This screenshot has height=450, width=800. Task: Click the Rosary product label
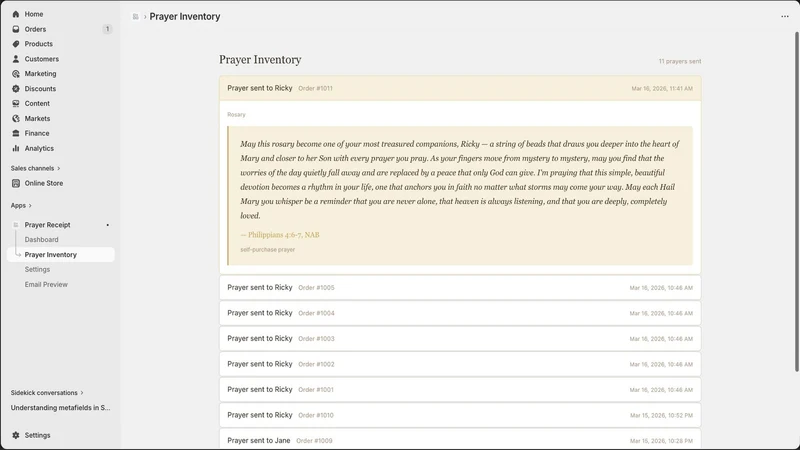tap(236, 115)
